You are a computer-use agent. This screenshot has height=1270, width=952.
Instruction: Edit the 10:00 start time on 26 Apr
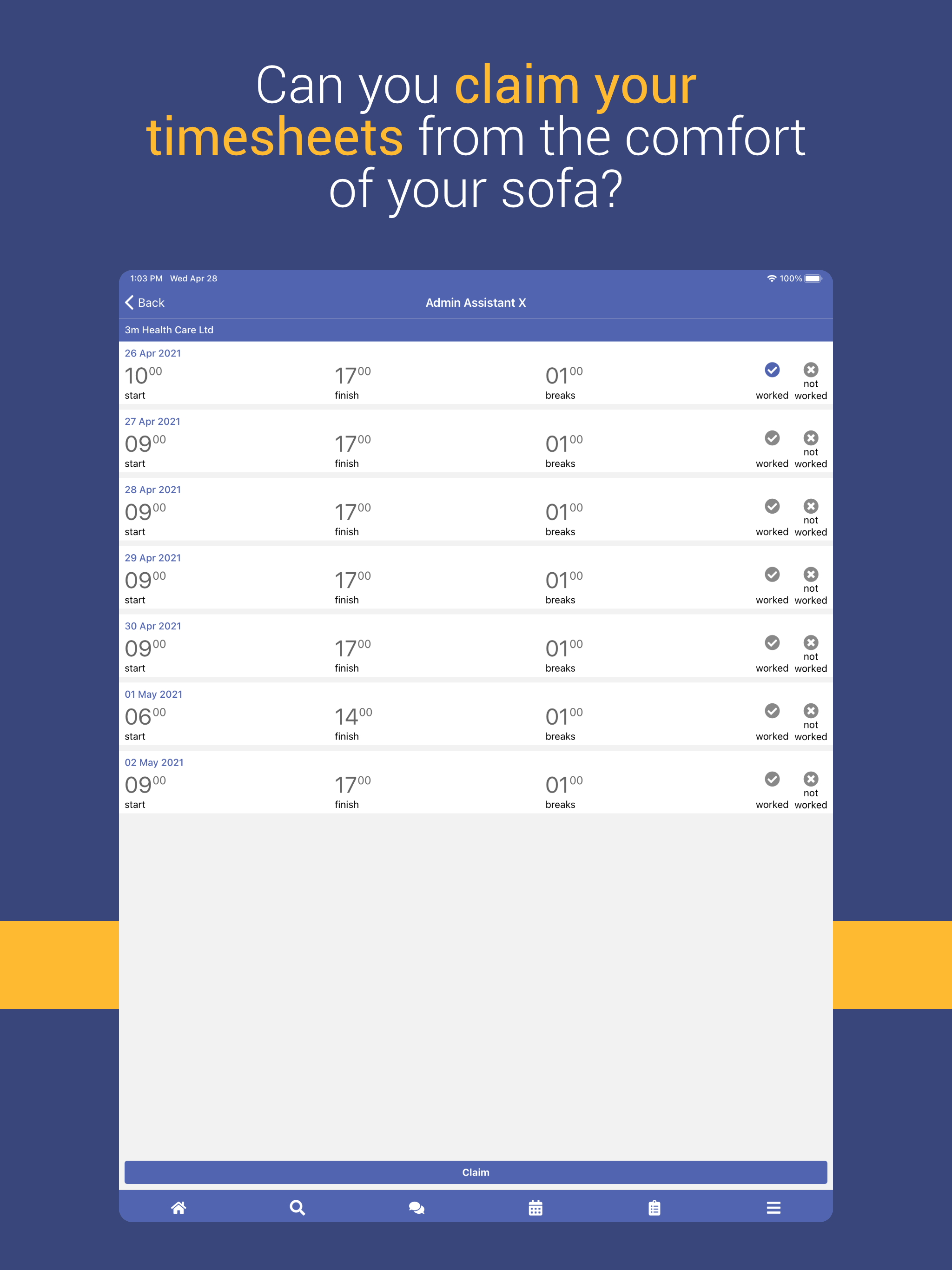[x=144, y=377]
